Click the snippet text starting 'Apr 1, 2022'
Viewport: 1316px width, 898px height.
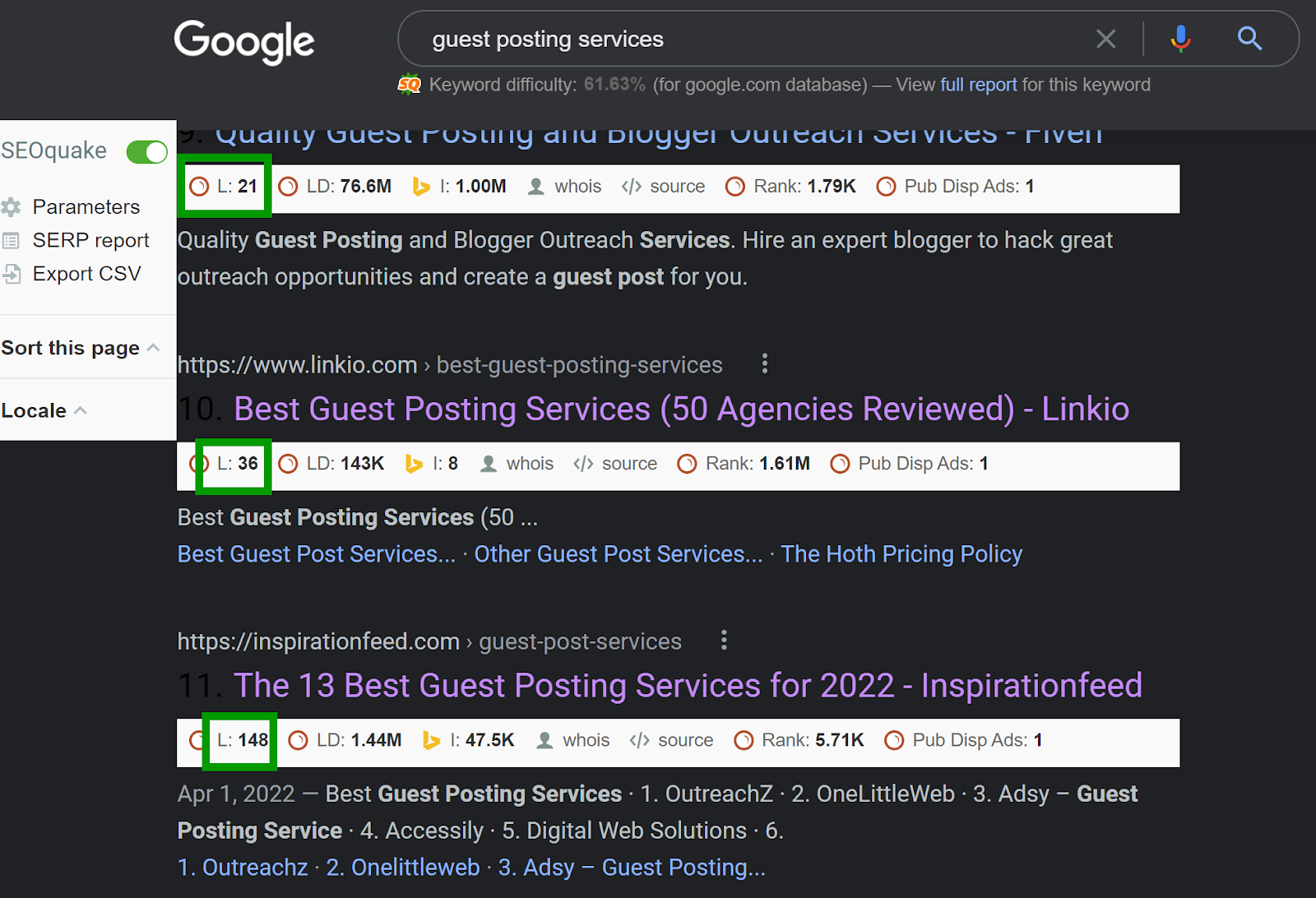coord(658,812)
